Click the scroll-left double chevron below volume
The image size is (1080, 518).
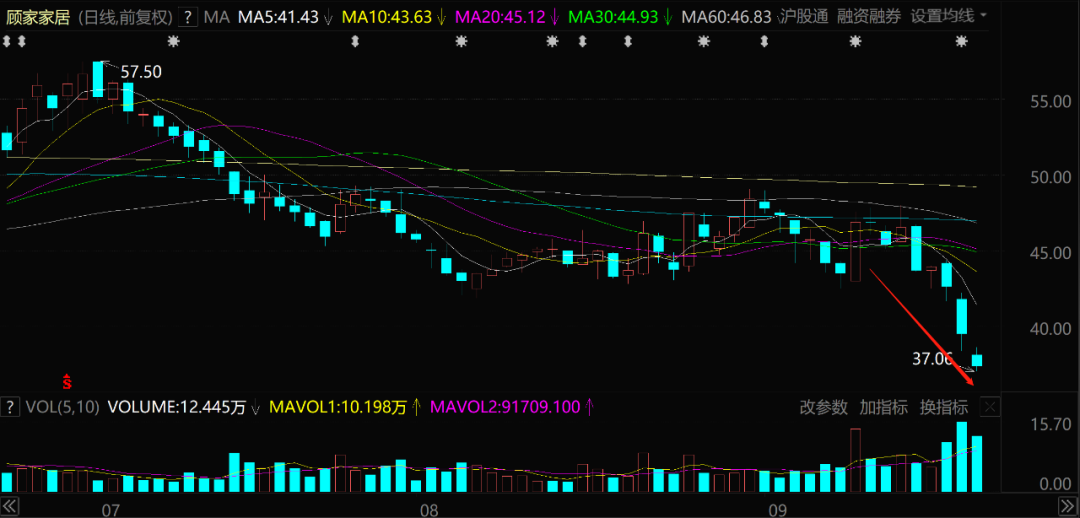[9, 505]
